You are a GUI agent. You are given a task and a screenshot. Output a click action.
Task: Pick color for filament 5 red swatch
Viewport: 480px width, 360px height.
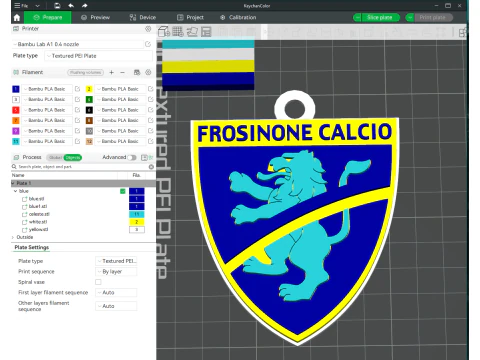(x=16, y=110)
